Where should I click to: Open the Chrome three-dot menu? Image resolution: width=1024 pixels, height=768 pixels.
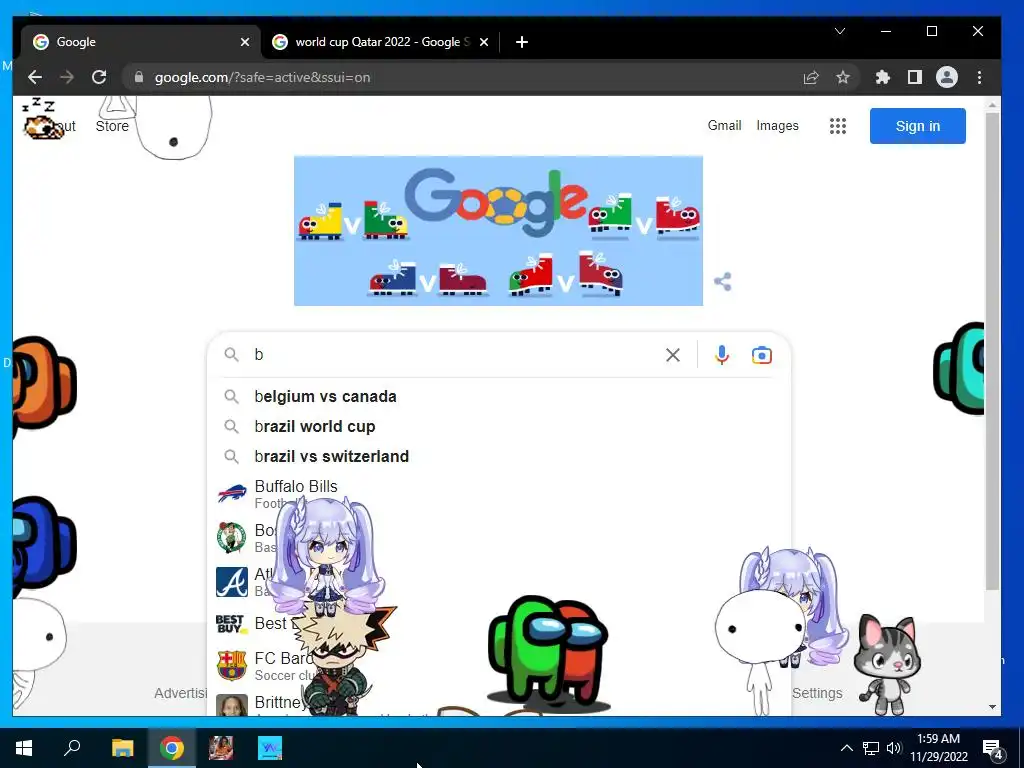980,77
